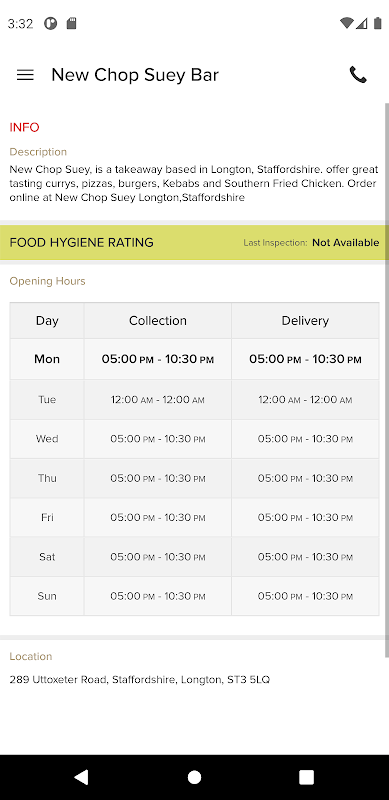Tap the Last Inspection Not Available text
Viewport: 389px width, 800px height.
[311, 243]
